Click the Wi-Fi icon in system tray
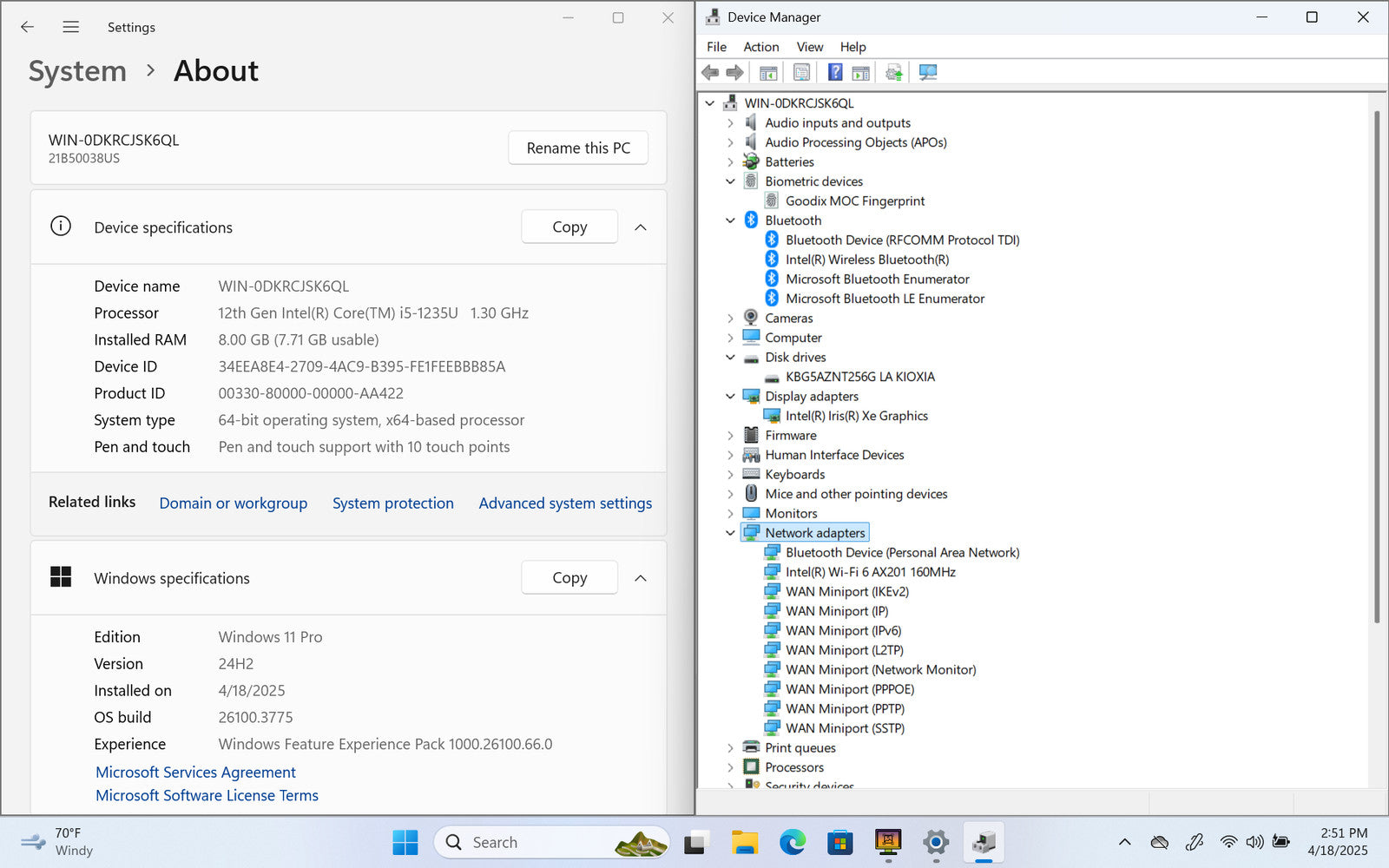1389x868 pixels. [x=1228, y=842]
